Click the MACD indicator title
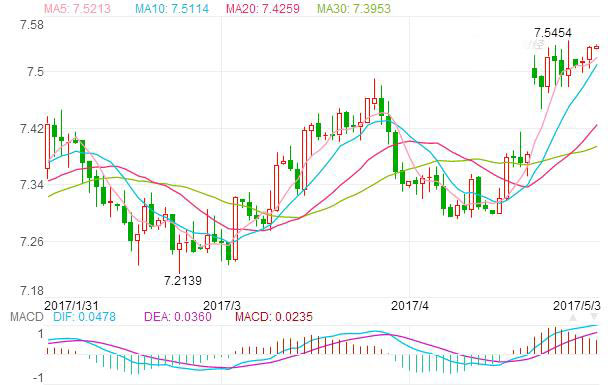 pyautogui.click(x=27, y=317)
